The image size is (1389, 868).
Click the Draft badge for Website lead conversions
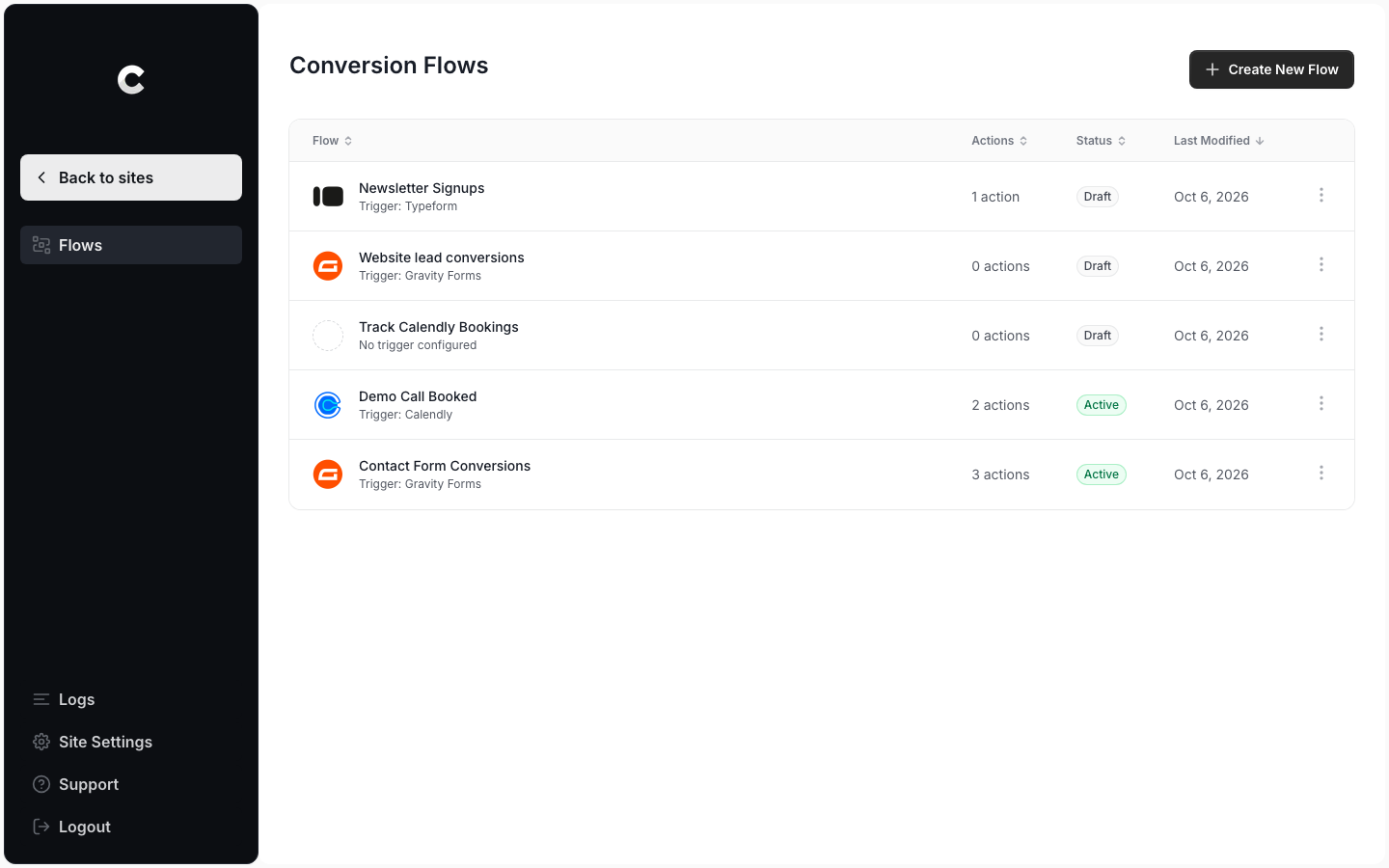tap(1098, 266)
